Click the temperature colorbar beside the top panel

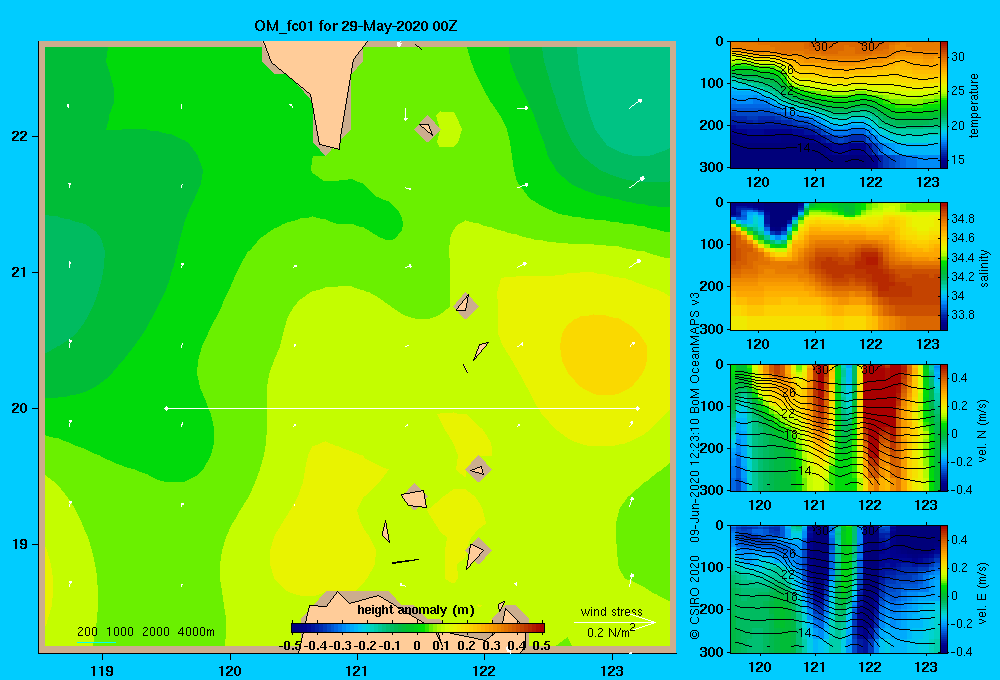944,105
